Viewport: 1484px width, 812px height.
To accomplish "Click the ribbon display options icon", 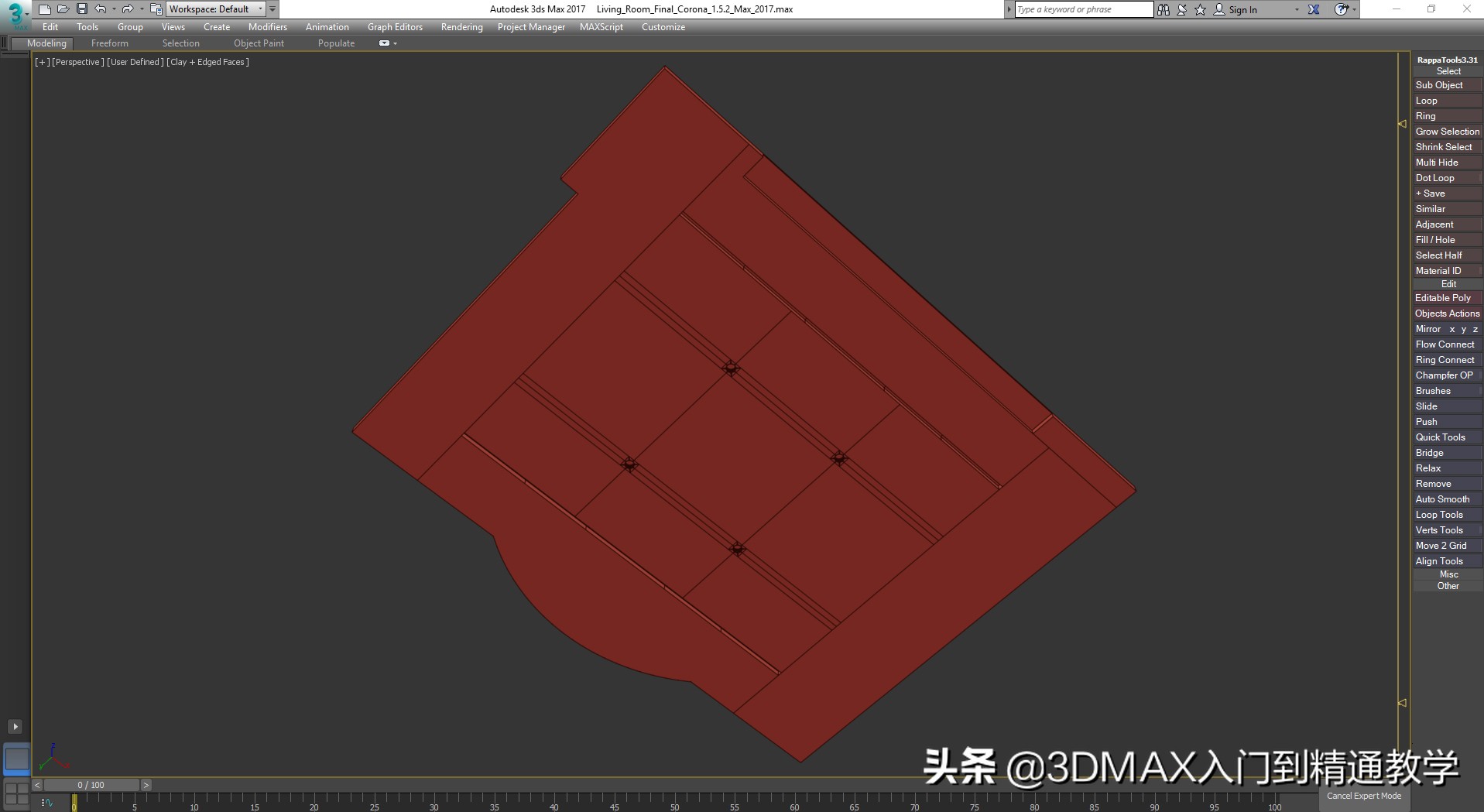I will click(384, 43).
